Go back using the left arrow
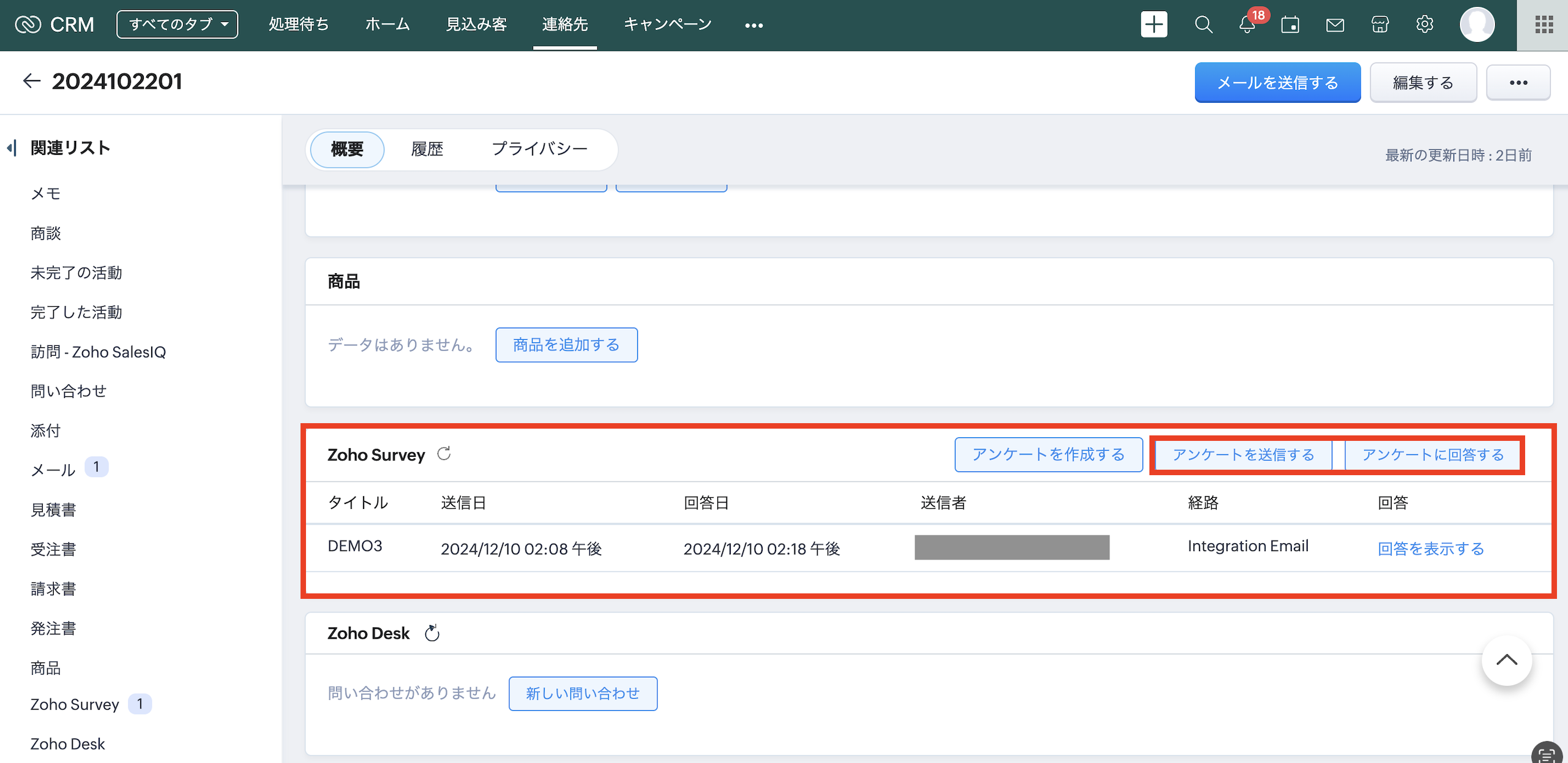Screen dimensions: 1568x763 click(x=31, y=81)
